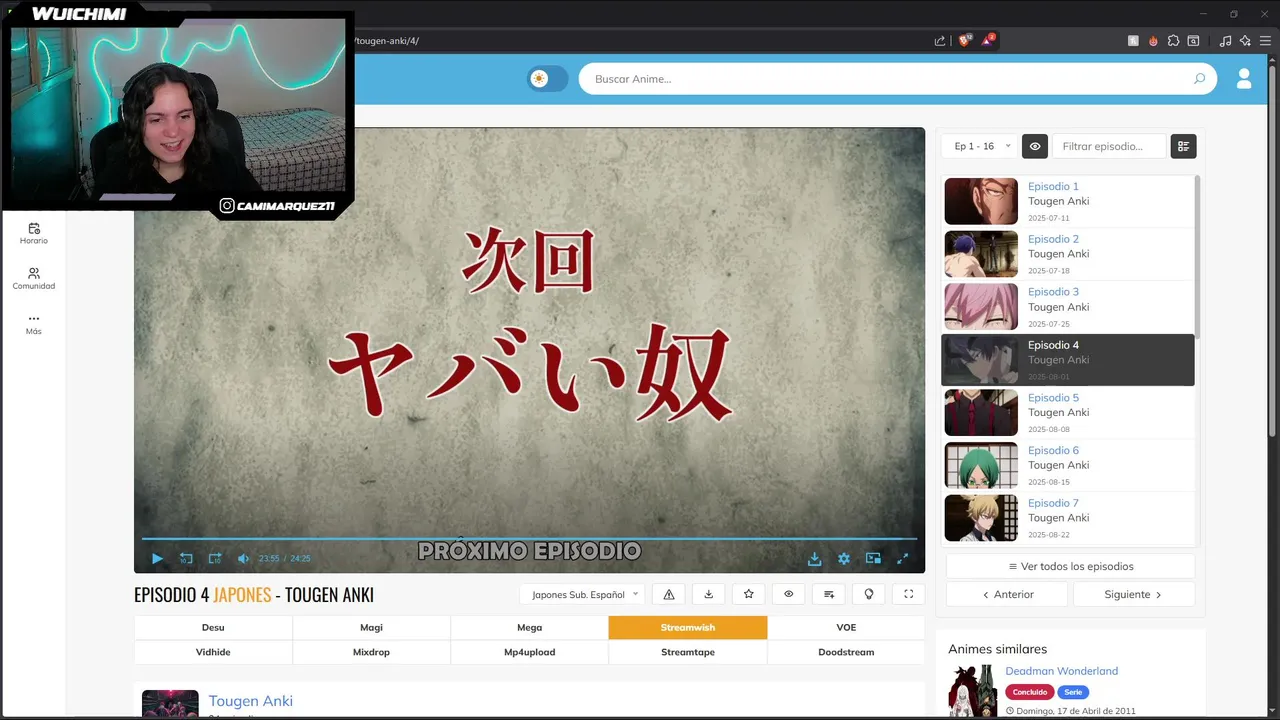Open Deadman Wonderland similar anime link

pyautogui.click(x=1061, y=671)
